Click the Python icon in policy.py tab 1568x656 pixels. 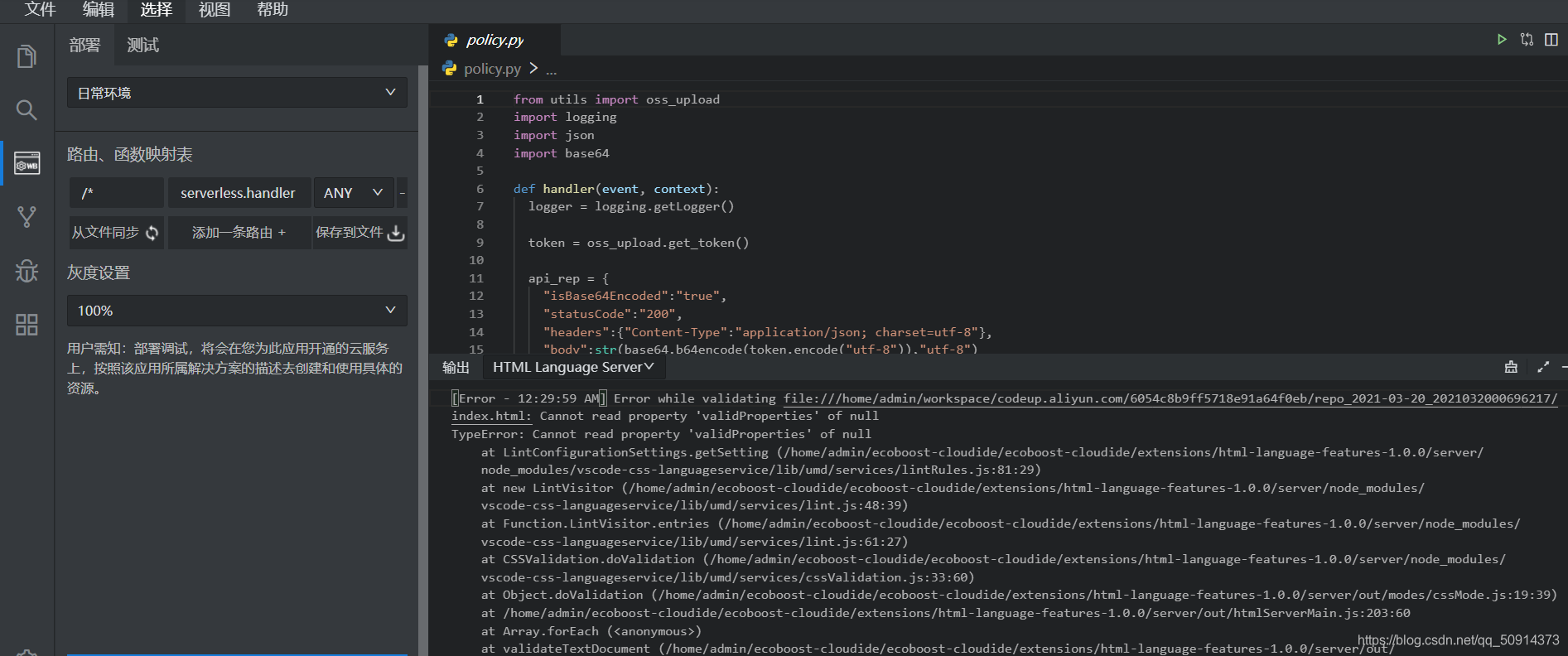(451, 40)
